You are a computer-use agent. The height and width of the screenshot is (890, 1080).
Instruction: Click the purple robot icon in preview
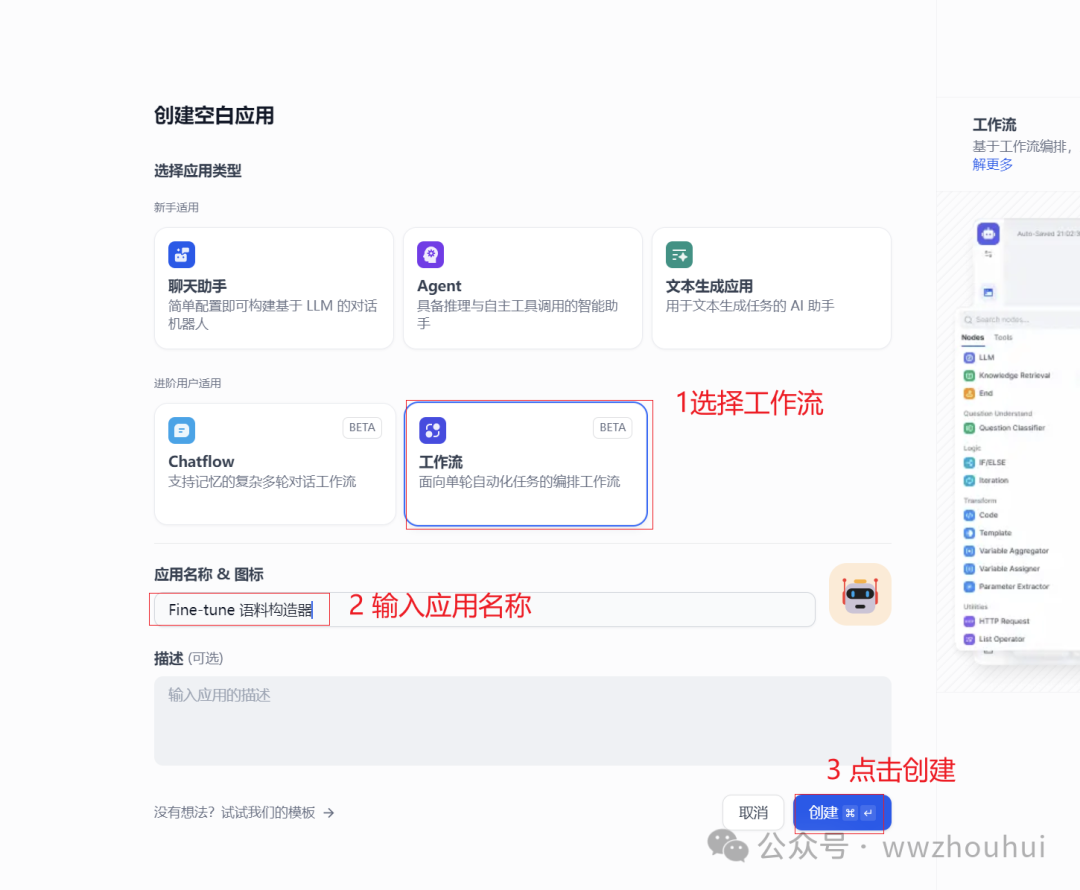[x=988, y=234]
